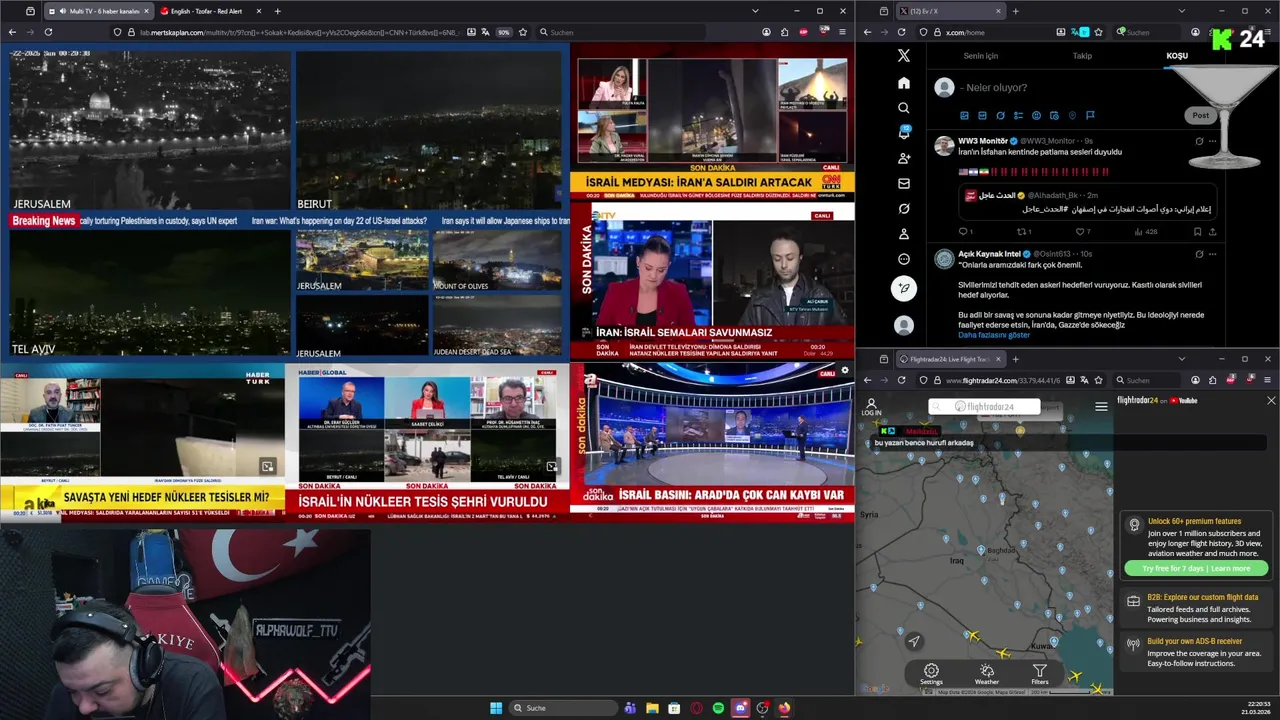Open new tab in Multi TV window

[x=277, y=11]
